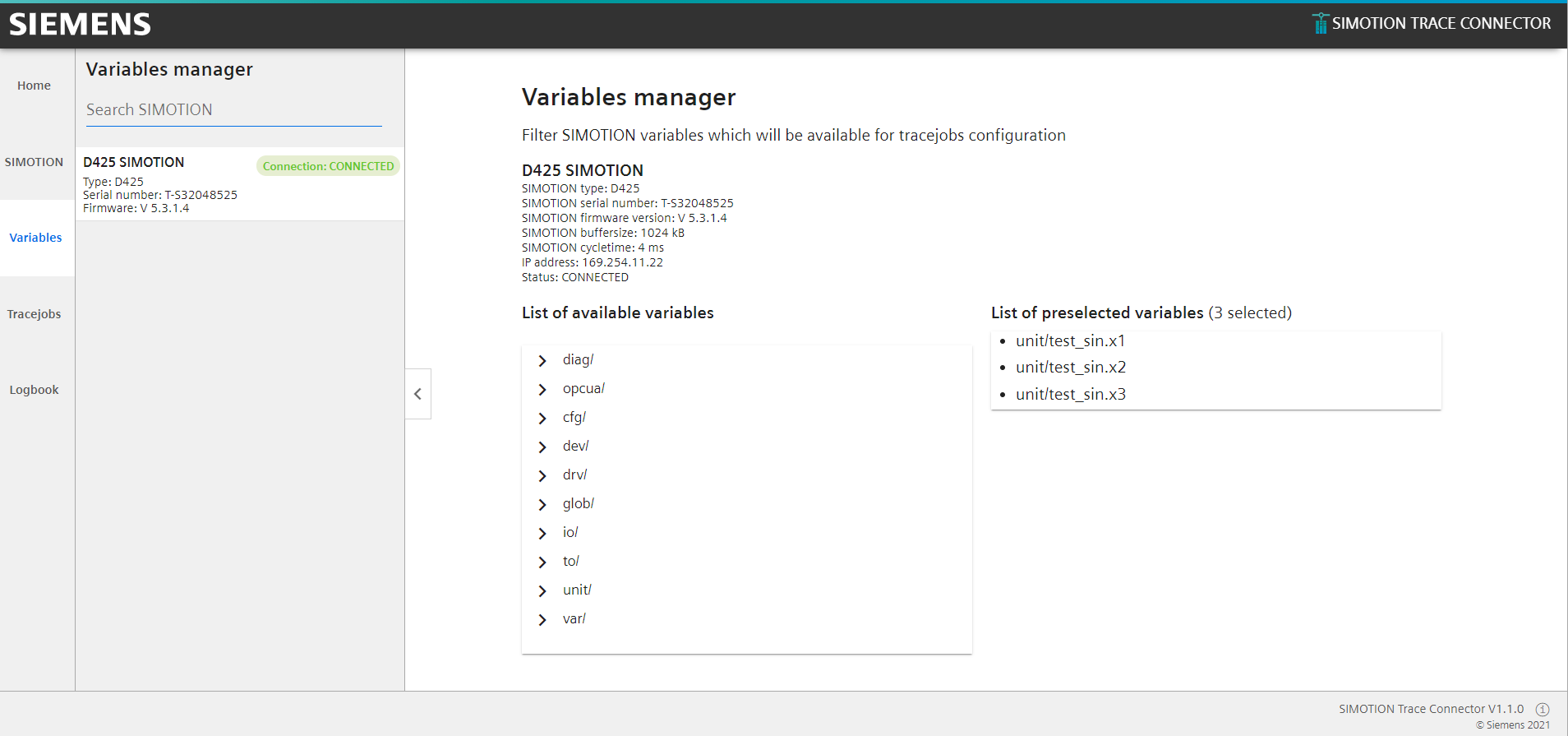Click preselected variable unit/test_sin.x2
1568x736 pixels.
(x=1071, y=367)
